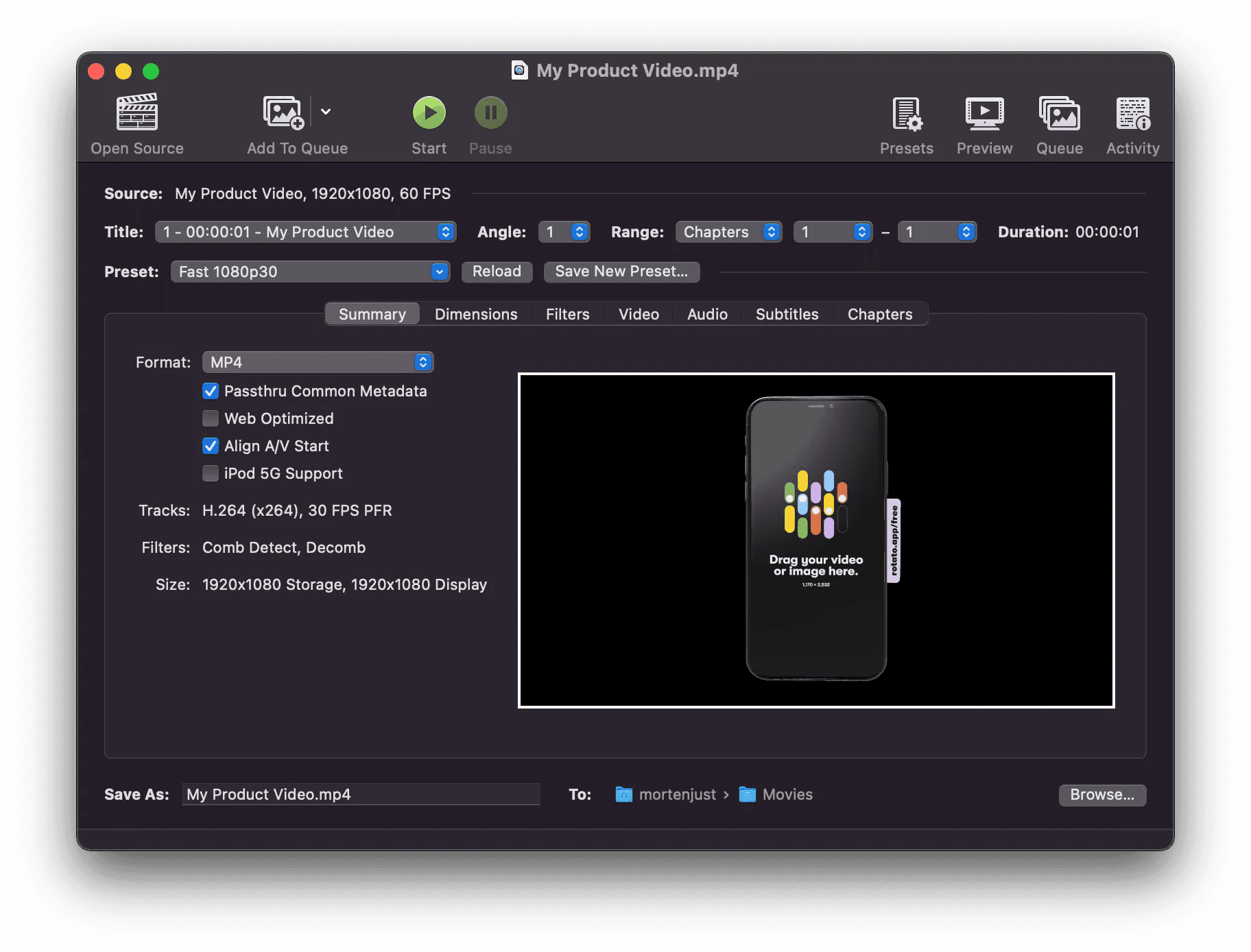Open a new source video file
This screenshot has width=1251, height=952.
tap(136, 123)
